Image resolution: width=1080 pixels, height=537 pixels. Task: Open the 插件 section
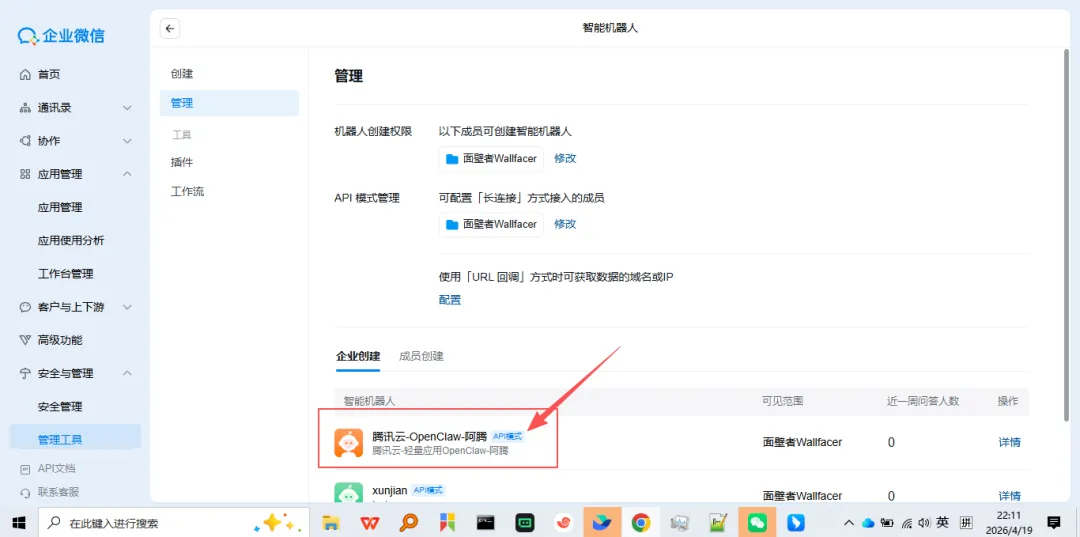(182, 162)
